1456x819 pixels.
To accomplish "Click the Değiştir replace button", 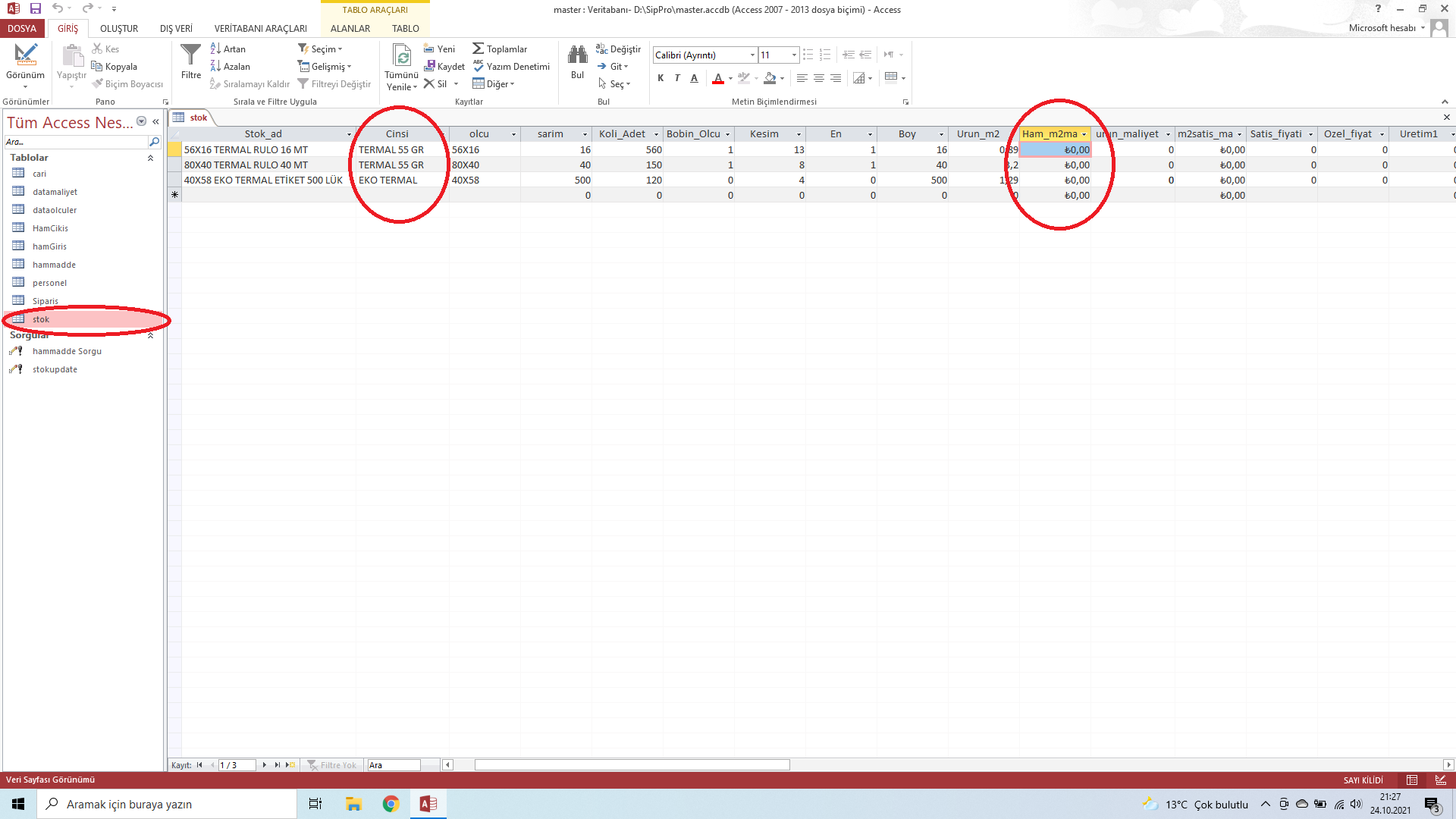I will click(618, 49).
